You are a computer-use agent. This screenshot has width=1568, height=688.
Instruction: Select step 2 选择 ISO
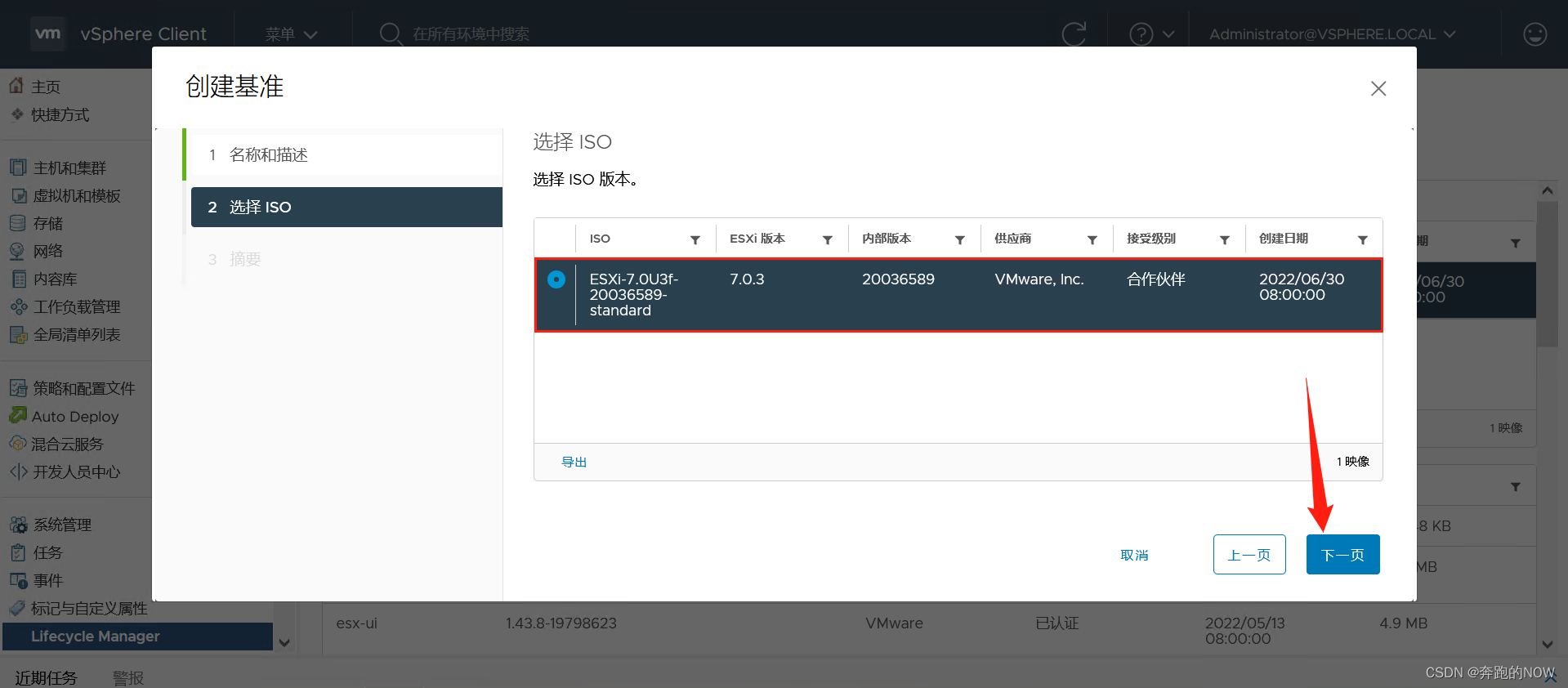pyautogui.click(x=346, y=207)
